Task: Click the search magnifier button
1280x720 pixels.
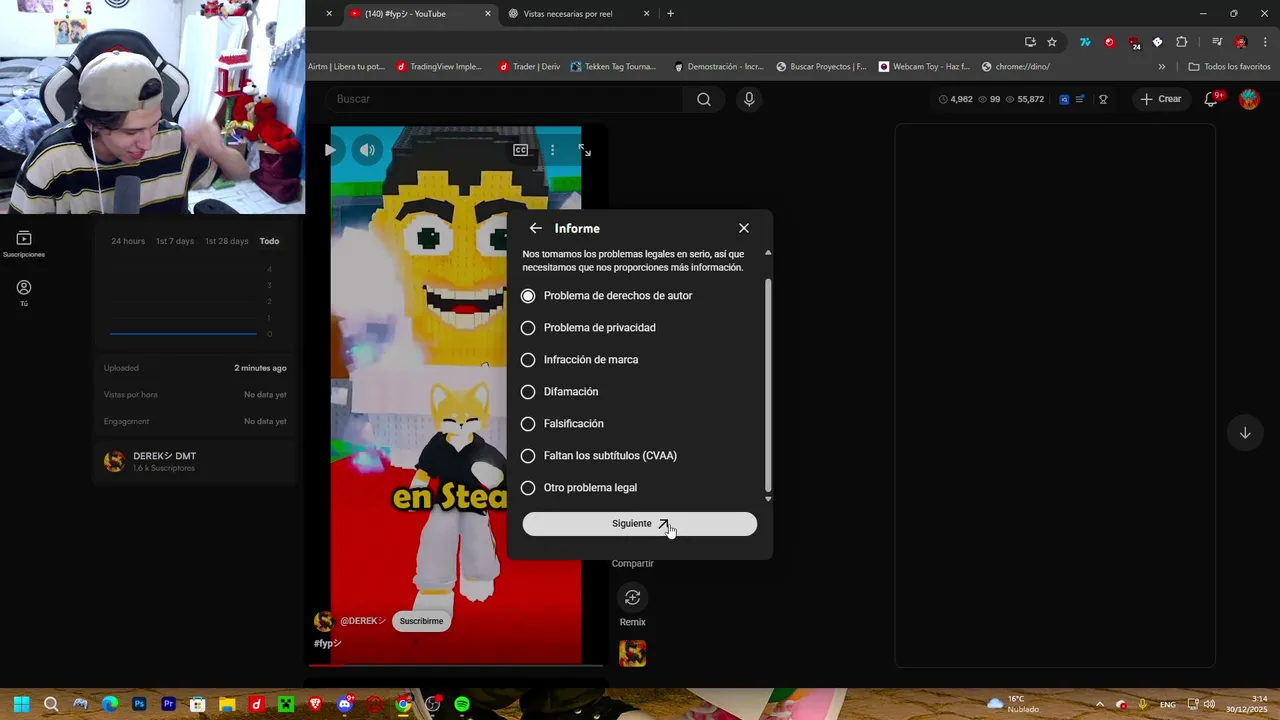Action: tap(704, 99)
